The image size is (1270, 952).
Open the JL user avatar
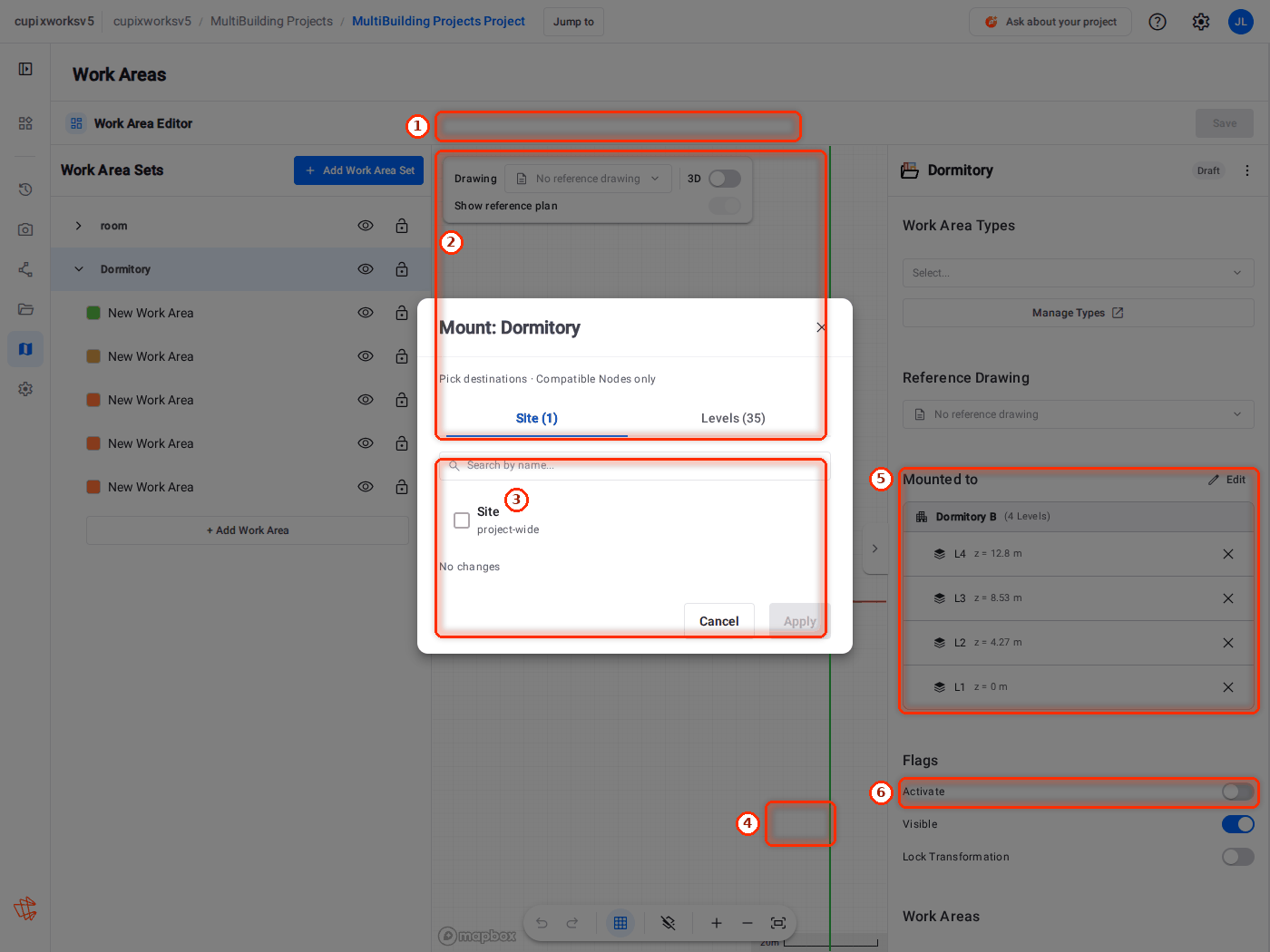click(x=1241, y=22)
